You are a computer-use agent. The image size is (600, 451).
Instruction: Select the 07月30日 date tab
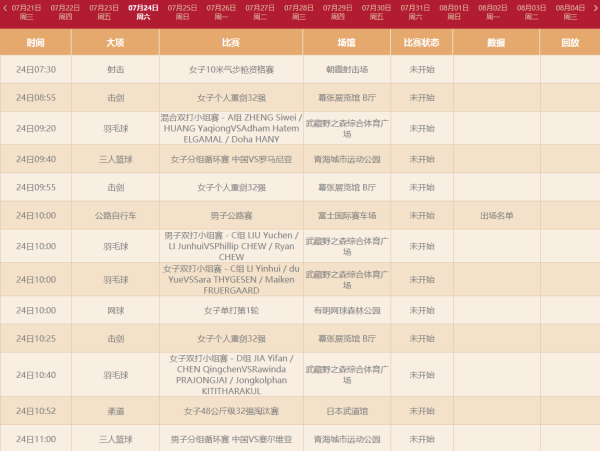click(x=376, y=12)
